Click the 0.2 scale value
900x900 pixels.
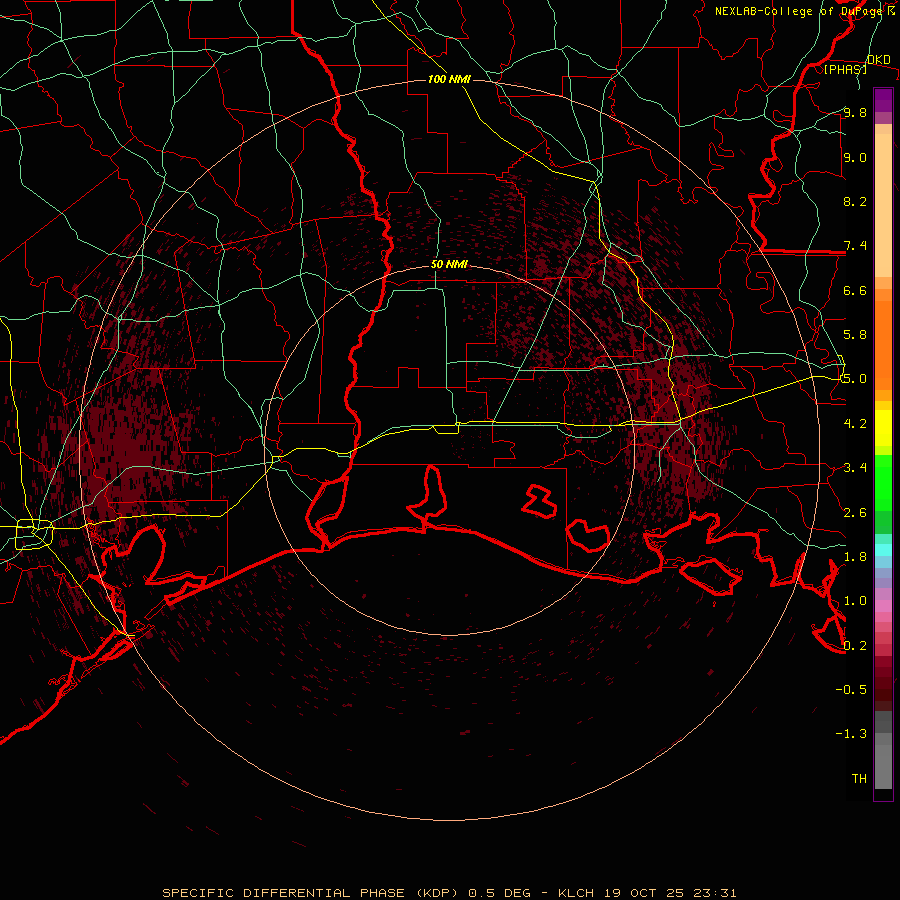[x=855, y=646]
